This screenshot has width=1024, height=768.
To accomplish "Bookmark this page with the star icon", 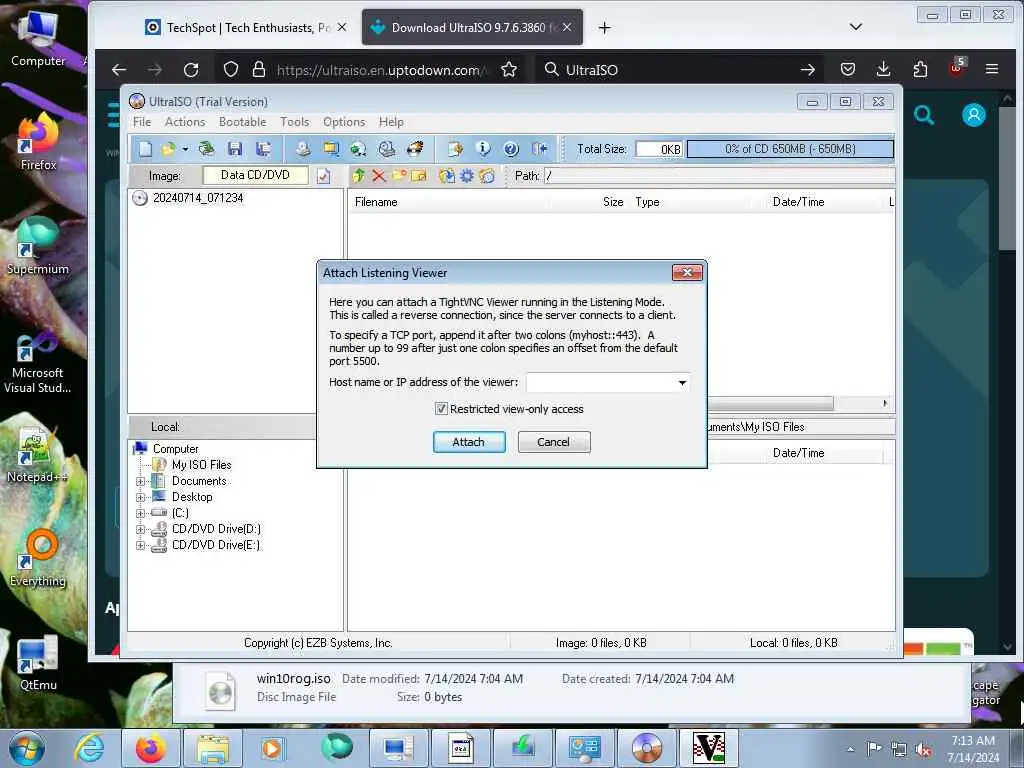I will click(509, 70).
